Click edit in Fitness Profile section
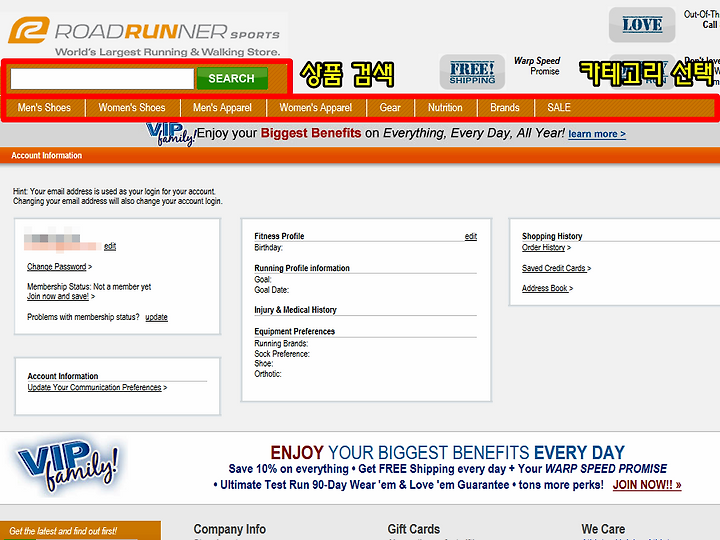 [x=471, y=236]
